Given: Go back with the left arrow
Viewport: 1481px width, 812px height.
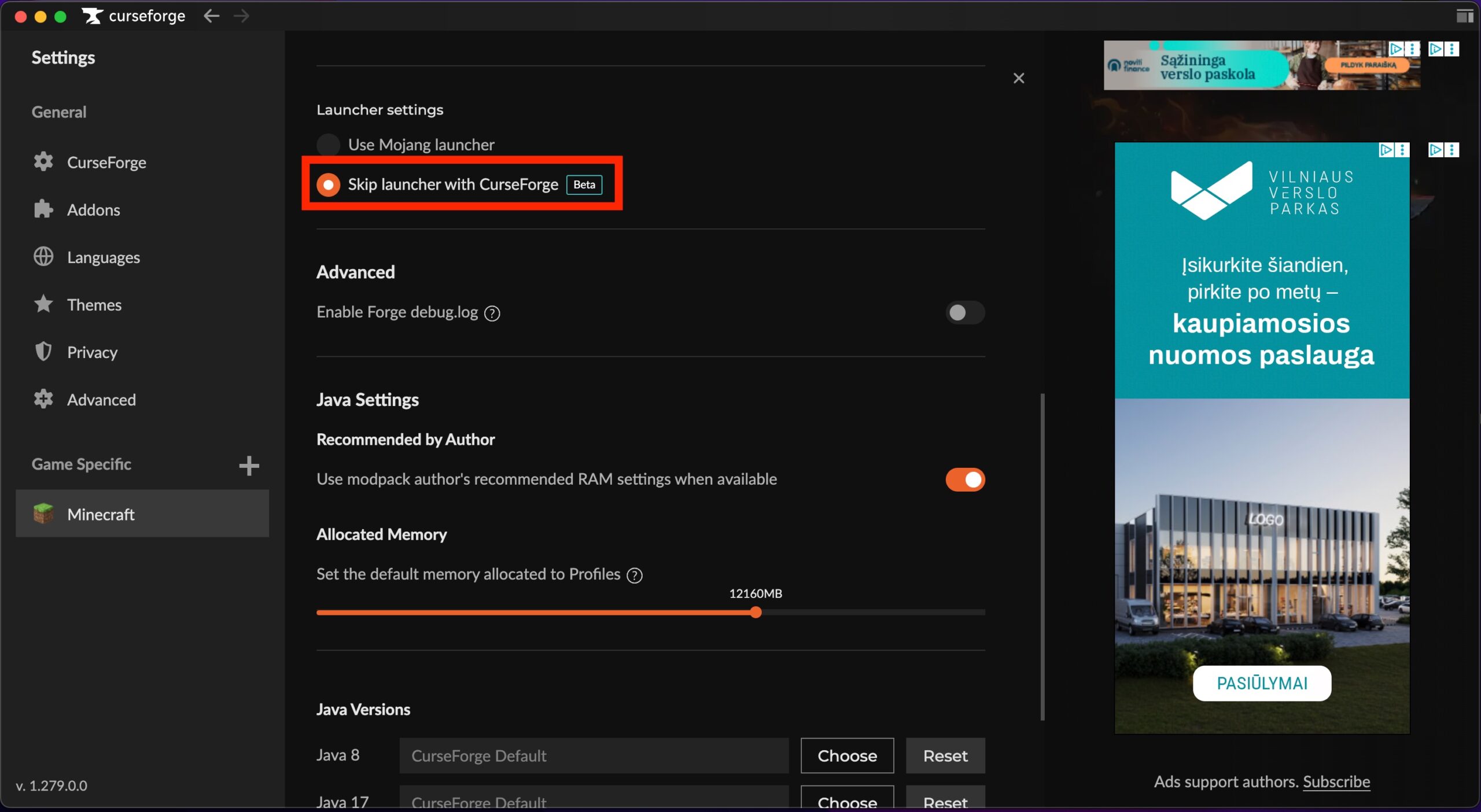Looking at the screenshot, I should [212, 16].
